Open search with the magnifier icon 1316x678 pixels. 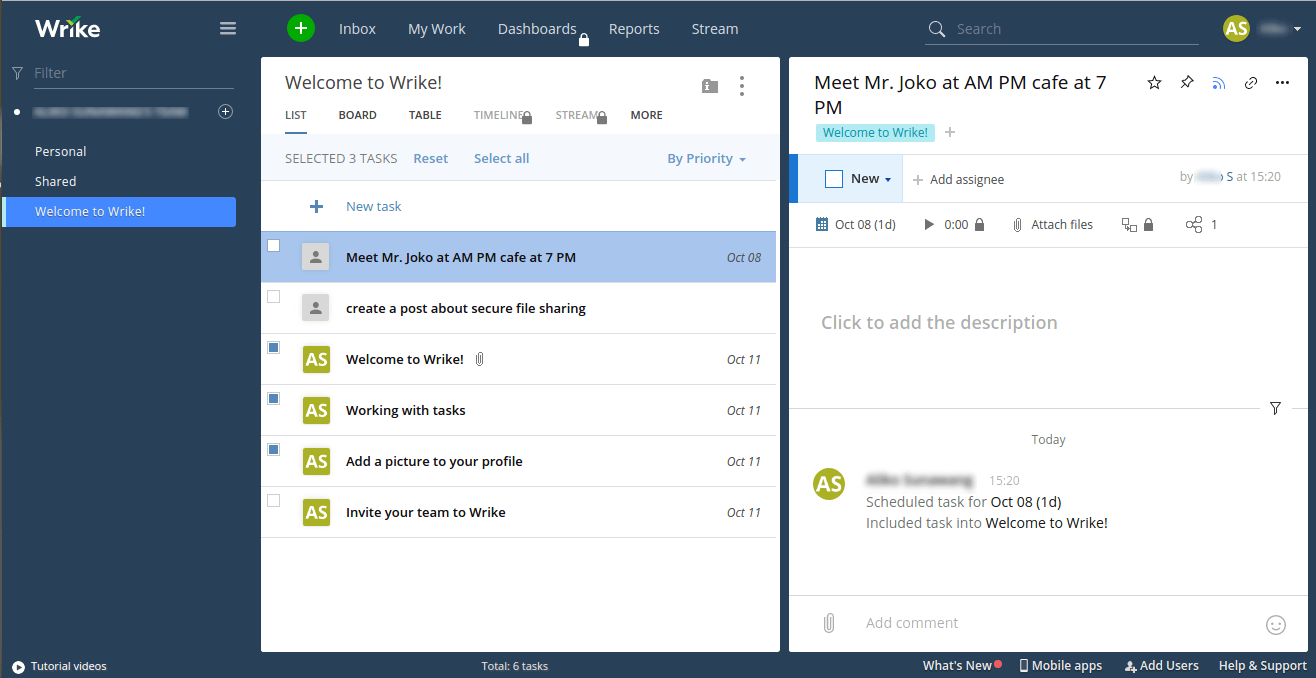(x=936, y=29)
